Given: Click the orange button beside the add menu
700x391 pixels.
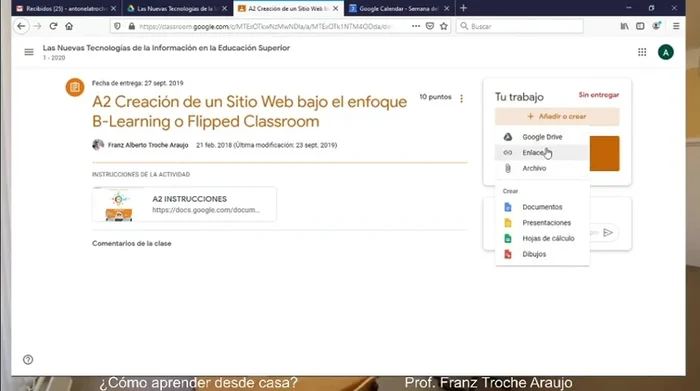Looking at the screenshot, I should pyautogui.click(x=604, y=154).
